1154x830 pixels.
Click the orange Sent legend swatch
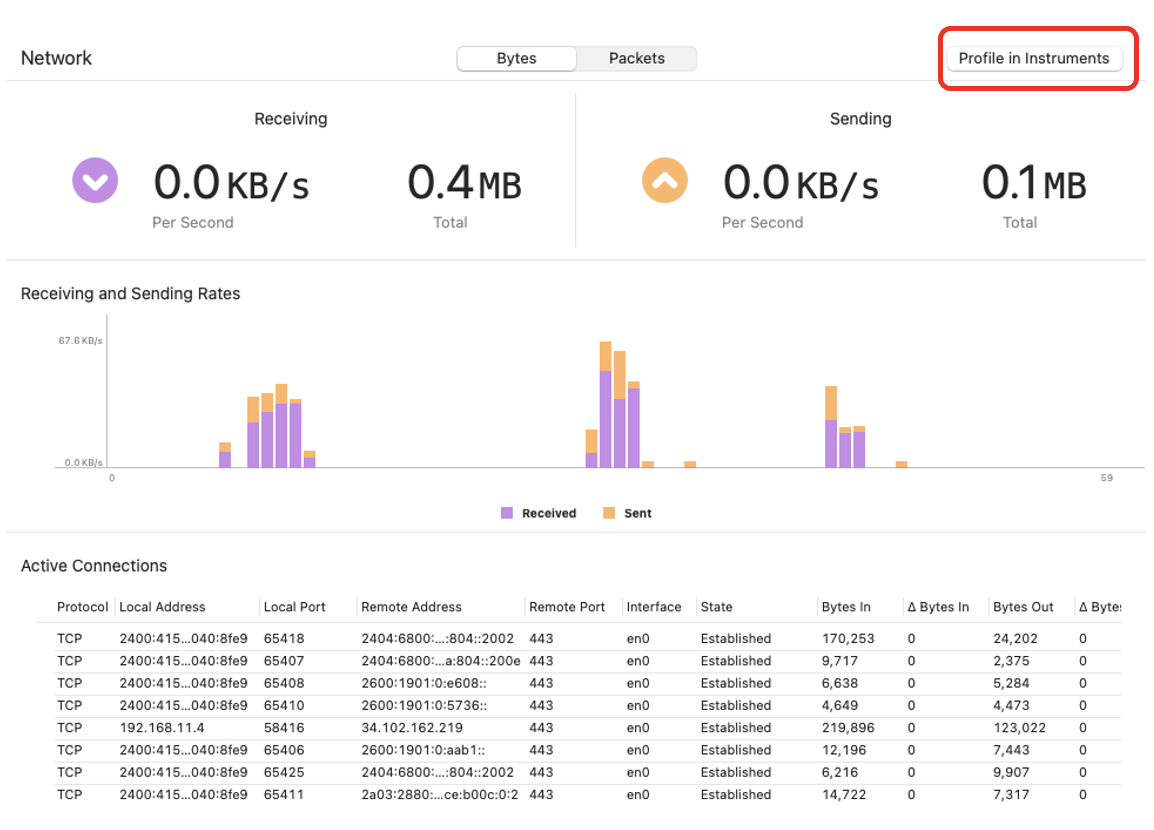(609, 513)
